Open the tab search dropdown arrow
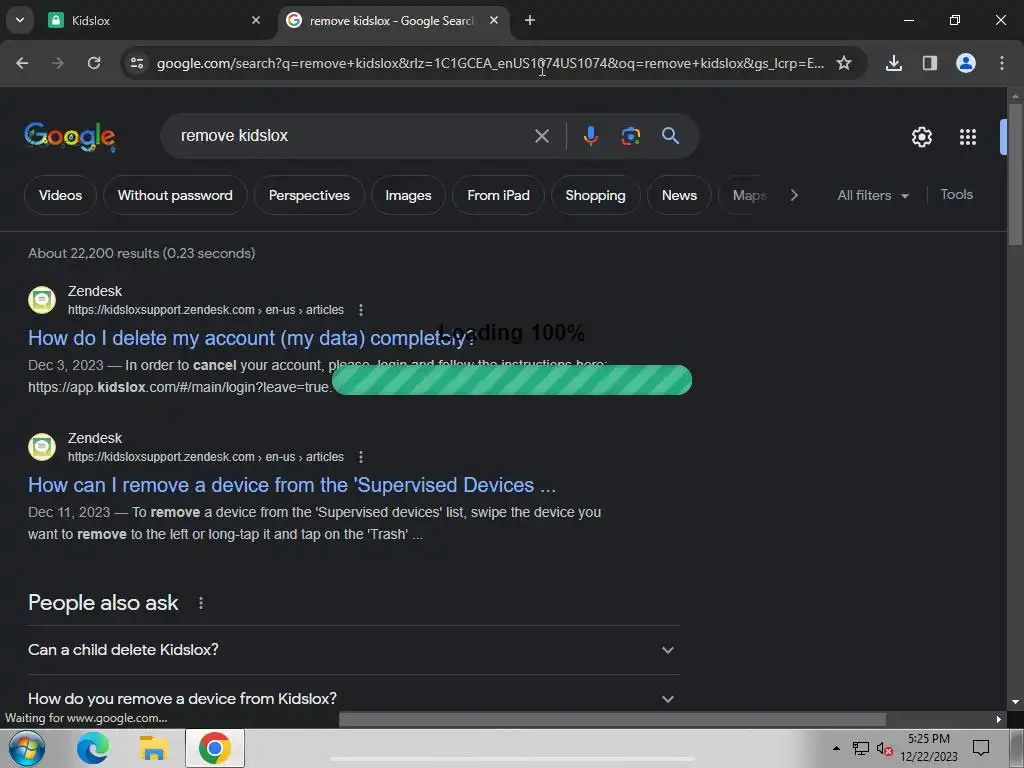The image size is (1024, 768). (x=20, y=20)
